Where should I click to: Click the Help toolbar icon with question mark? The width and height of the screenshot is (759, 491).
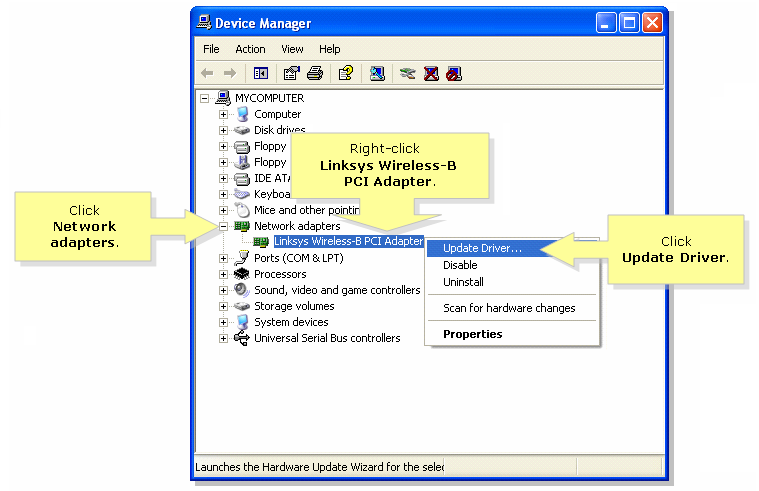[346, 74]
